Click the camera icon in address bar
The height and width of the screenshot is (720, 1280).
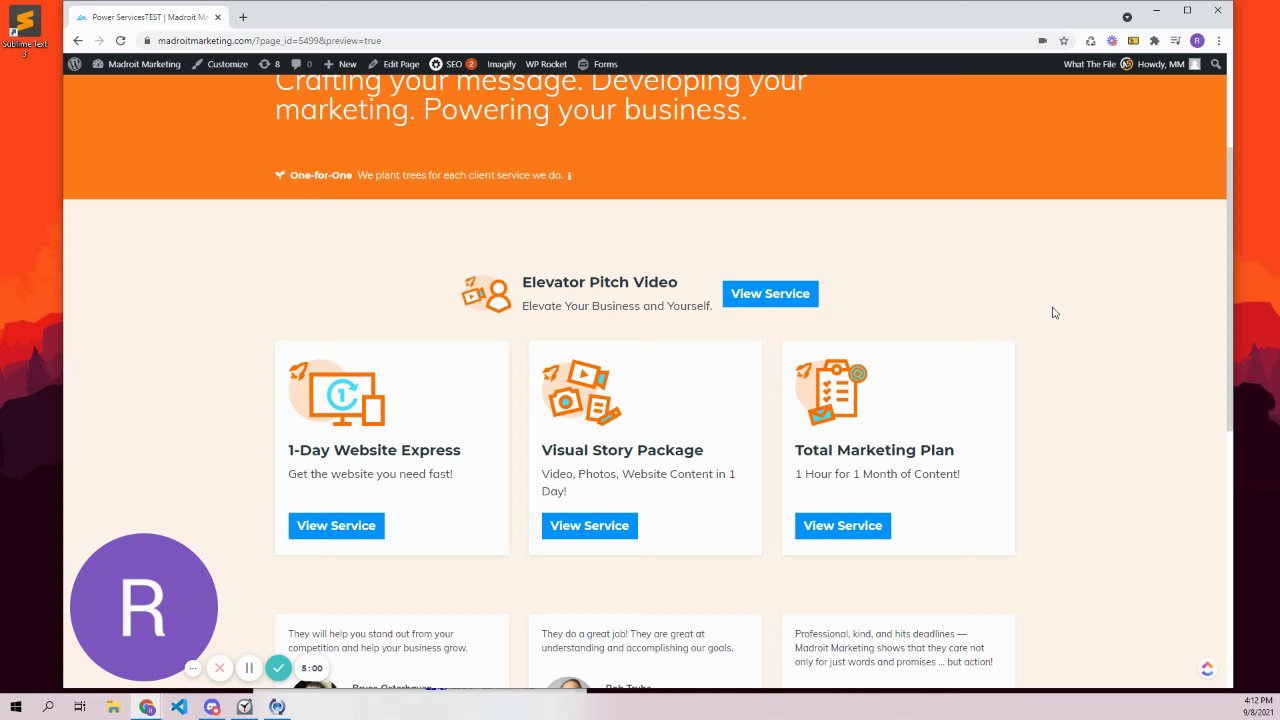pos(1042,41)
